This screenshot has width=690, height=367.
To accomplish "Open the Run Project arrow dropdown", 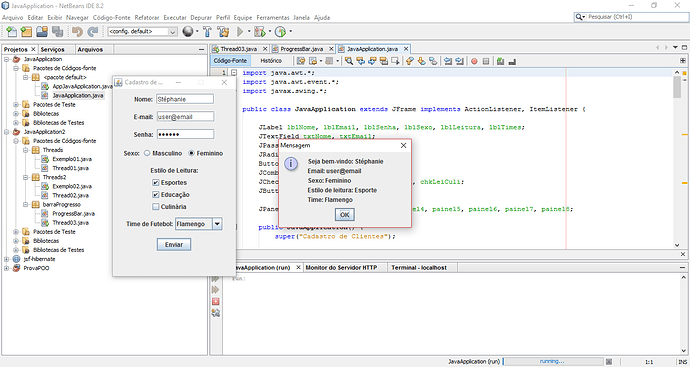I will [x=249, y=31].
